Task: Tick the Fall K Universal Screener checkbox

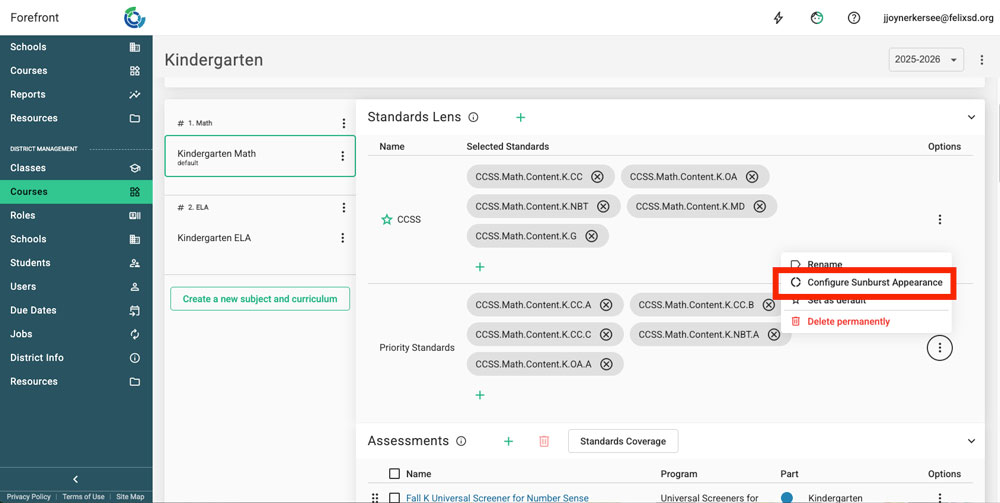Action: tap(394, 497)
